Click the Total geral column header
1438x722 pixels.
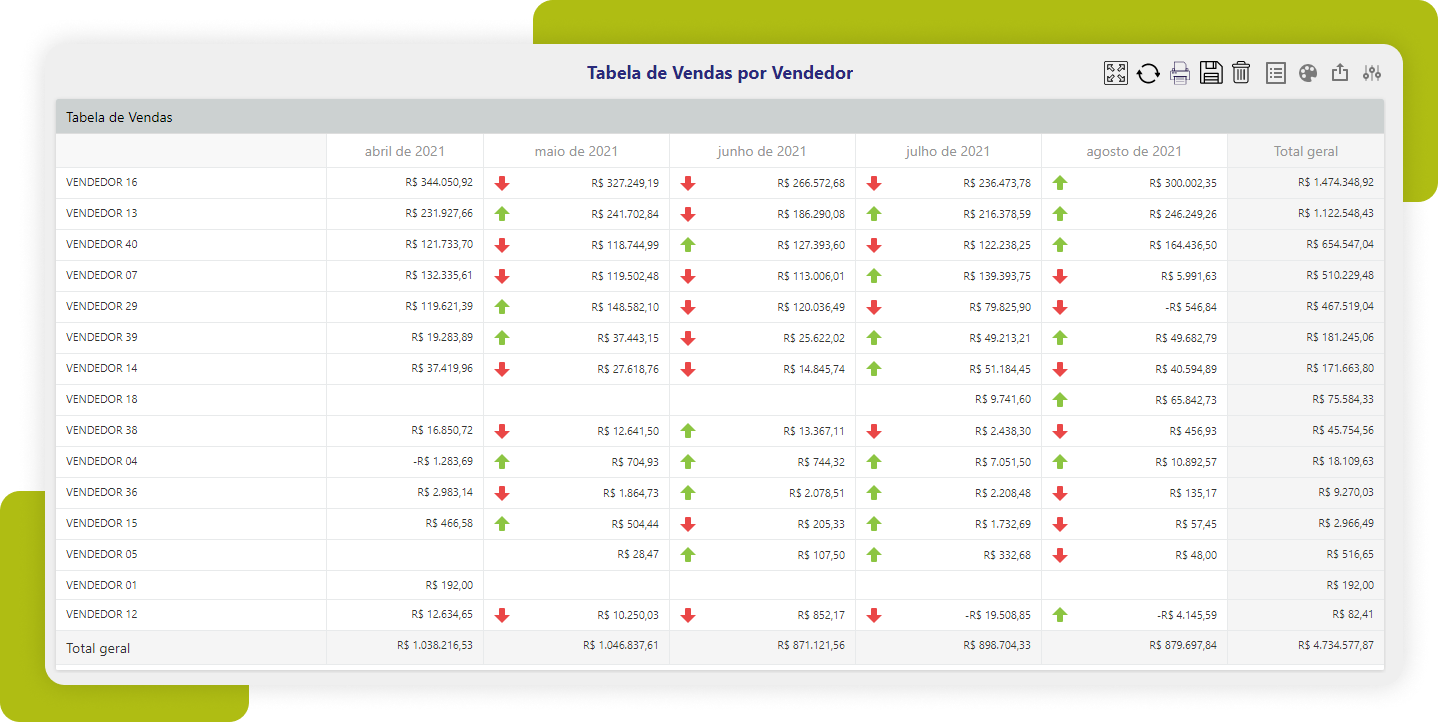(x=1306, y=151)
